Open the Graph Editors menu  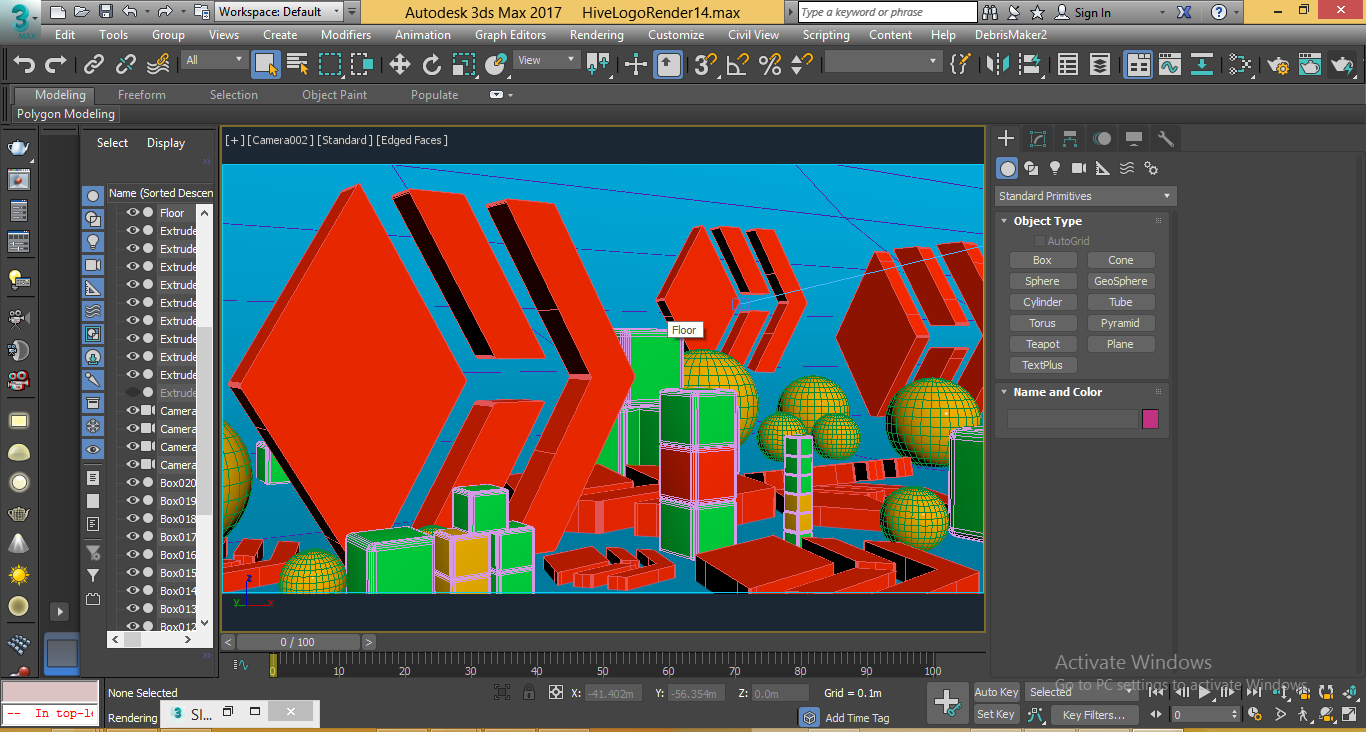(510, 34)
